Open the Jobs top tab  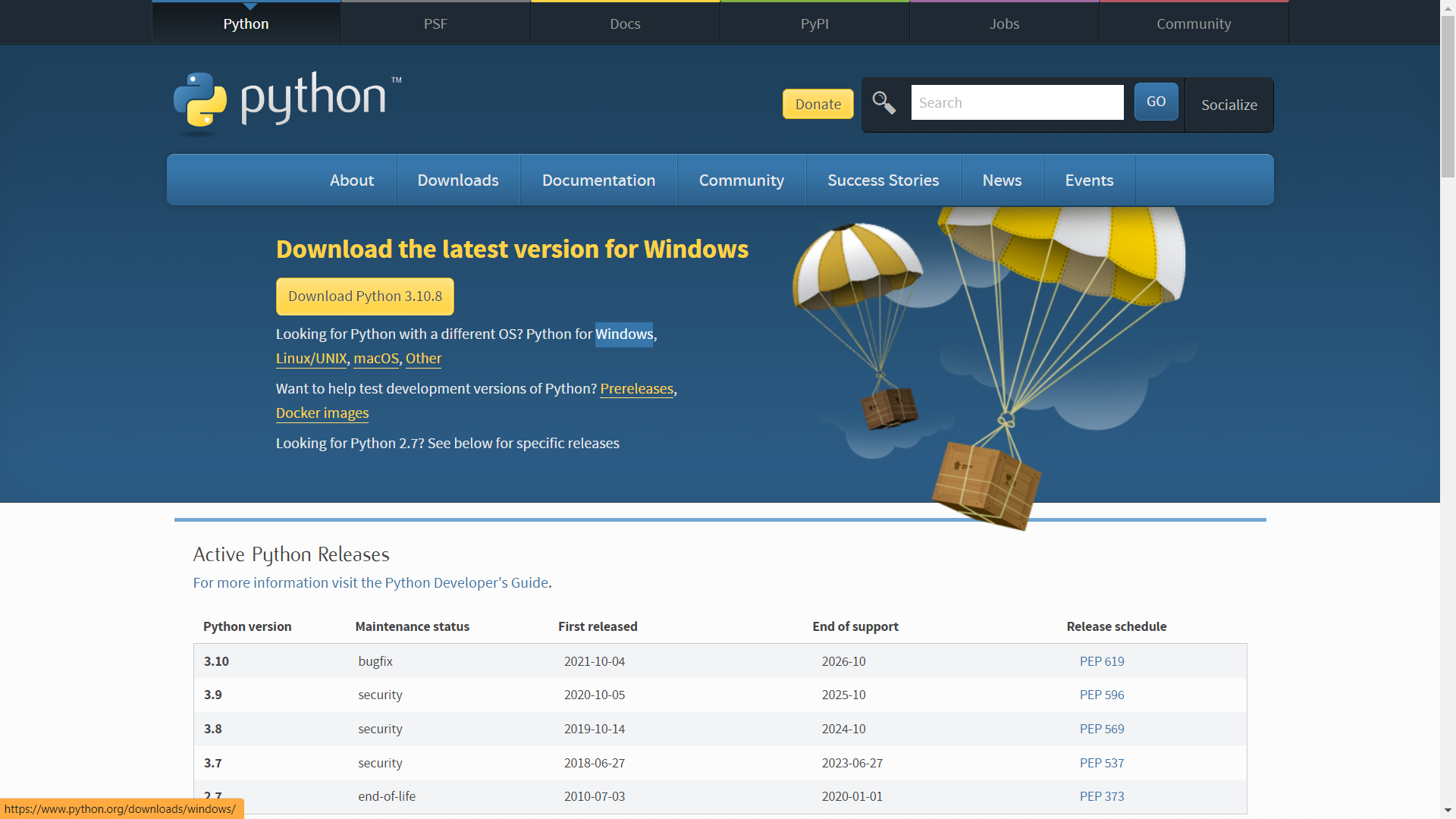pyautogui.click(x=1004, y=24)
